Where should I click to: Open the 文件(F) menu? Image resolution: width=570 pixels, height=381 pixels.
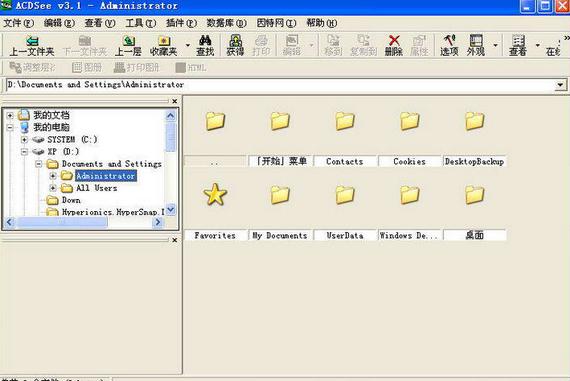coord(18,23)
